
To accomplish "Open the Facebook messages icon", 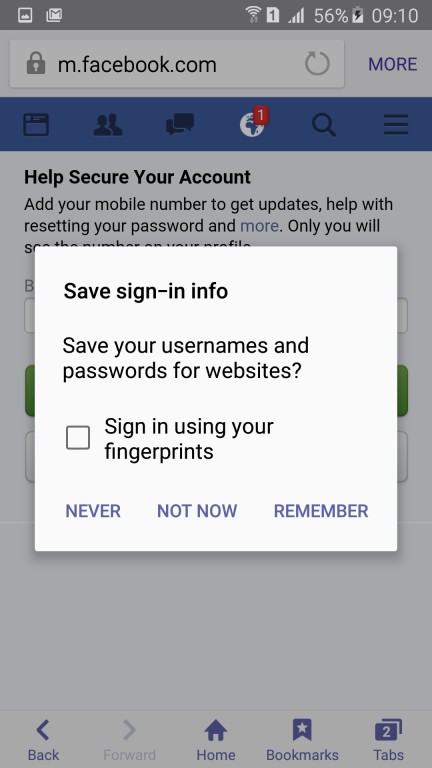I will [x=180, y=124].
